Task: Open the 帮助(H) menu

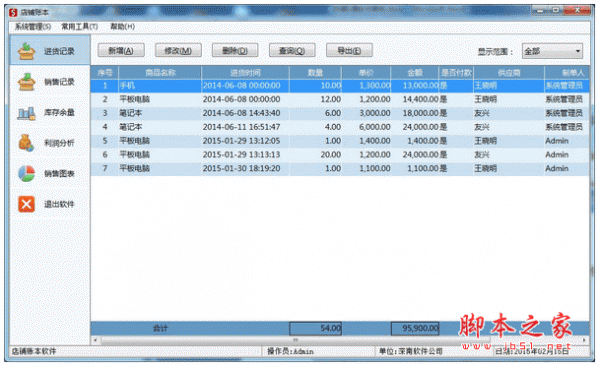Action: (x=122, y=26)
